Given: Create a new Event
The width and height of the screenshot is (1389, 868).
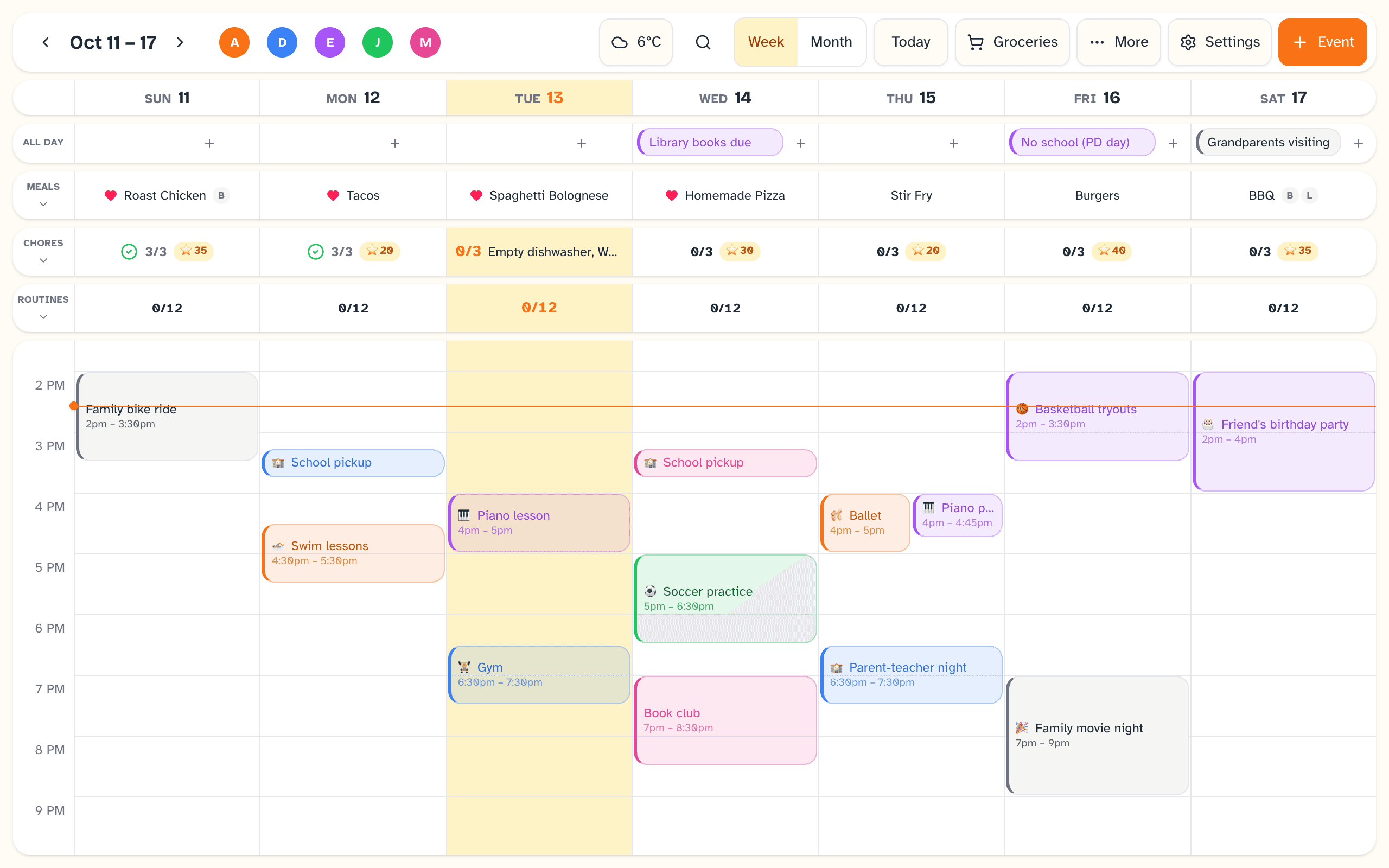Looking at the screenshot, I should click(x=1322, y=42).
